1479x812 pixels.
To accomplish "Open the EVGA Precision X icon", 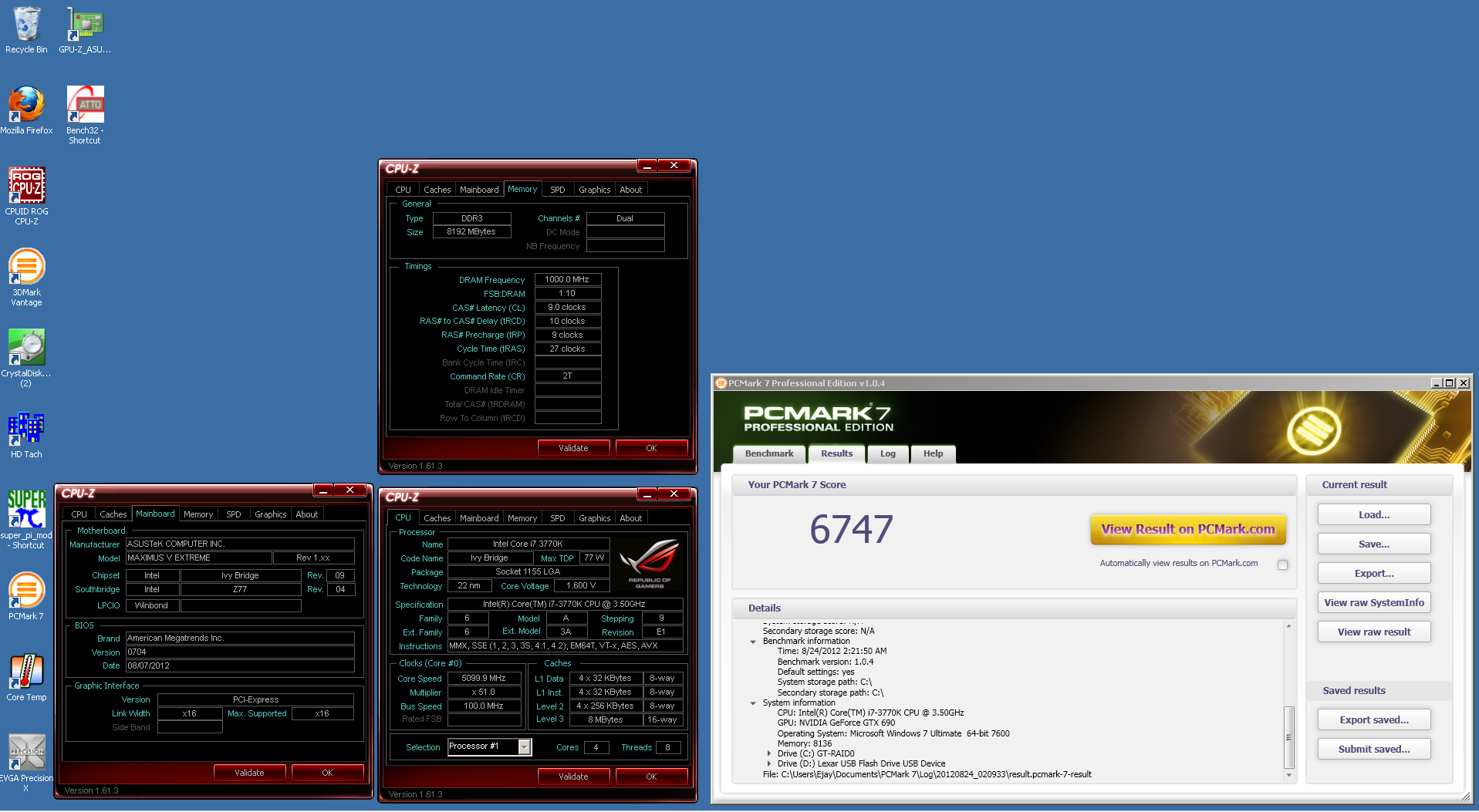I will 26,763.
